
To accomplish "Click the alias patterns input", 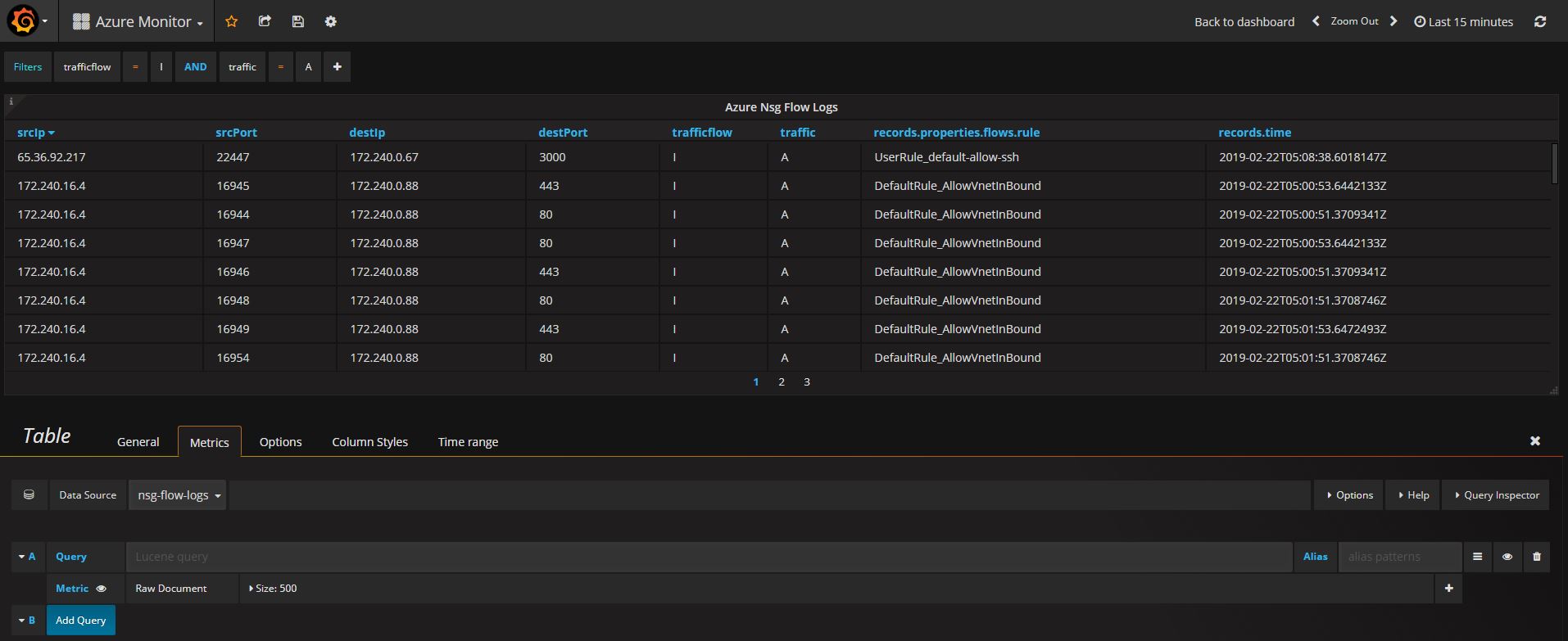I will click(1400, 557).
